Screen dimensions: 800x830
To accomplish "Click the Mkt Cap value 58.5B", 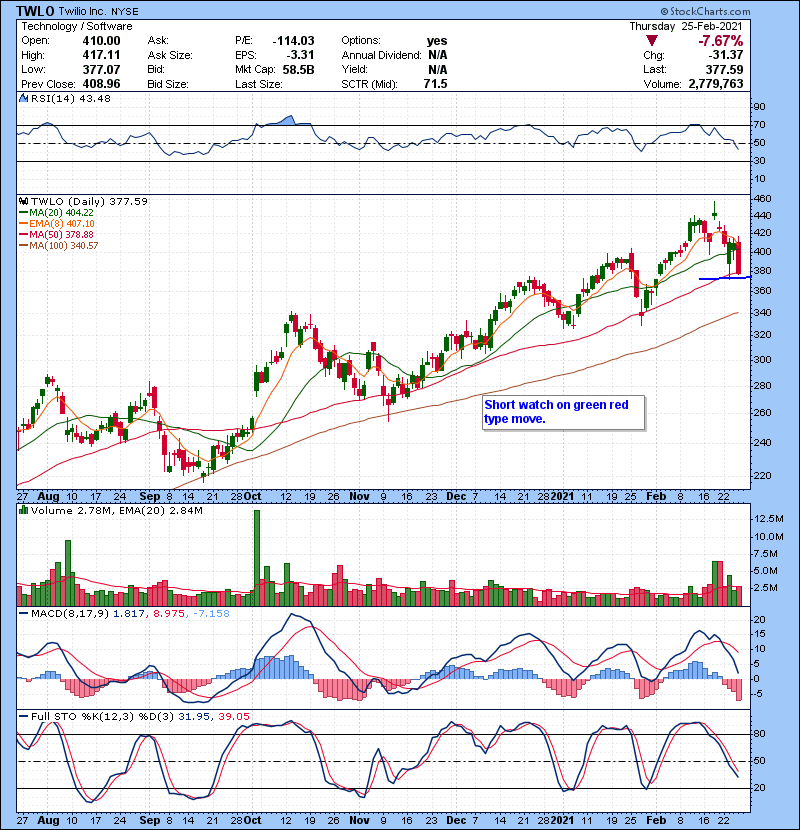I will [298, 69].
